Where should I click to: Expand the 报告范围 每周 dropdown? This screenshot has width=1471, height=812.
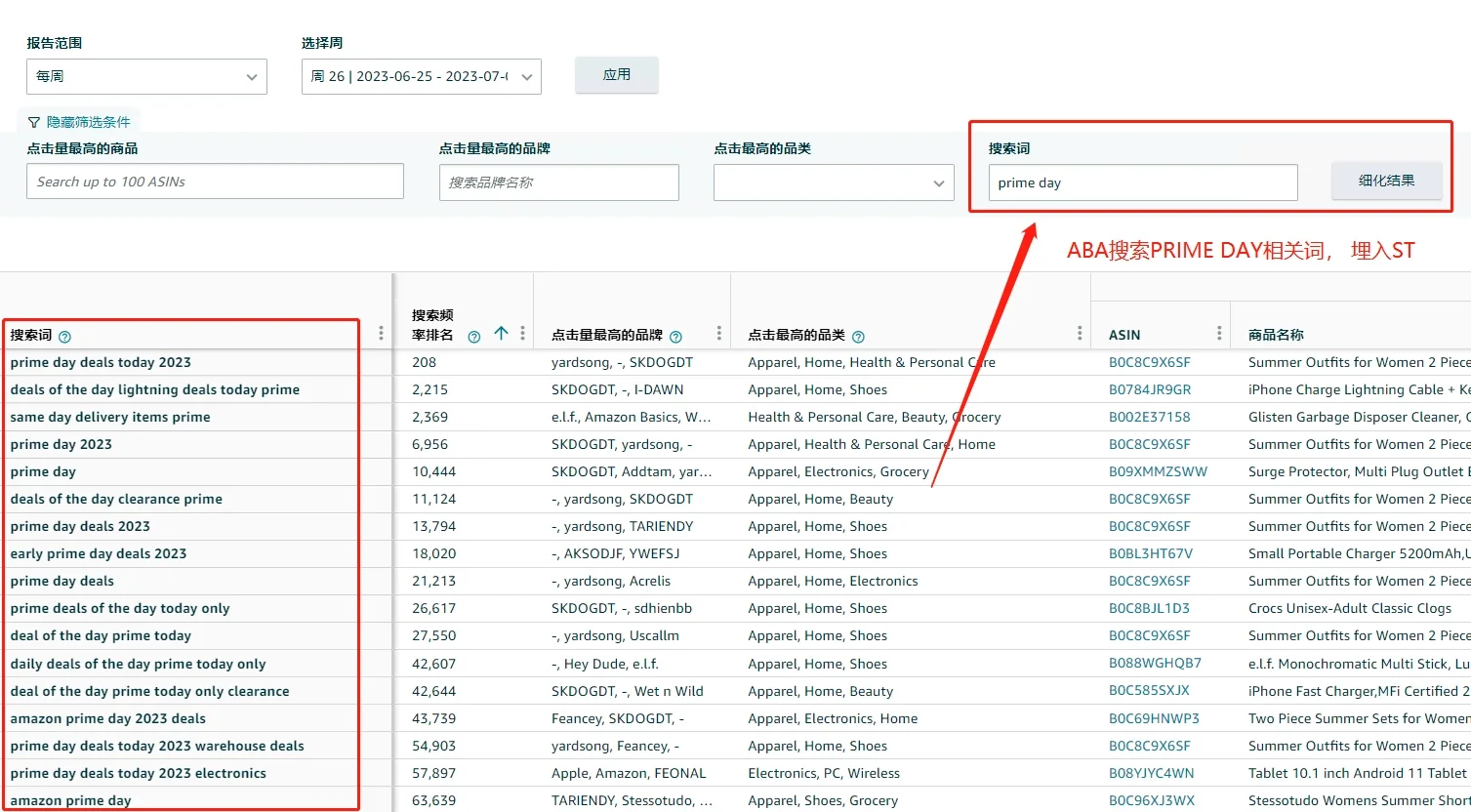tap(146, 76)
